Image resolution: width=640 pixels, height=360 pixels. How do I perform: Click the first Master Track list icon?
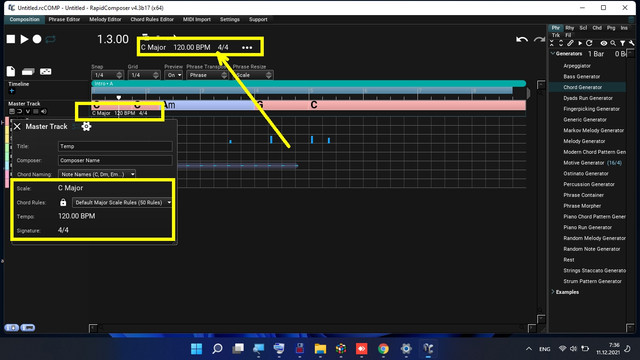coord(12,111)
